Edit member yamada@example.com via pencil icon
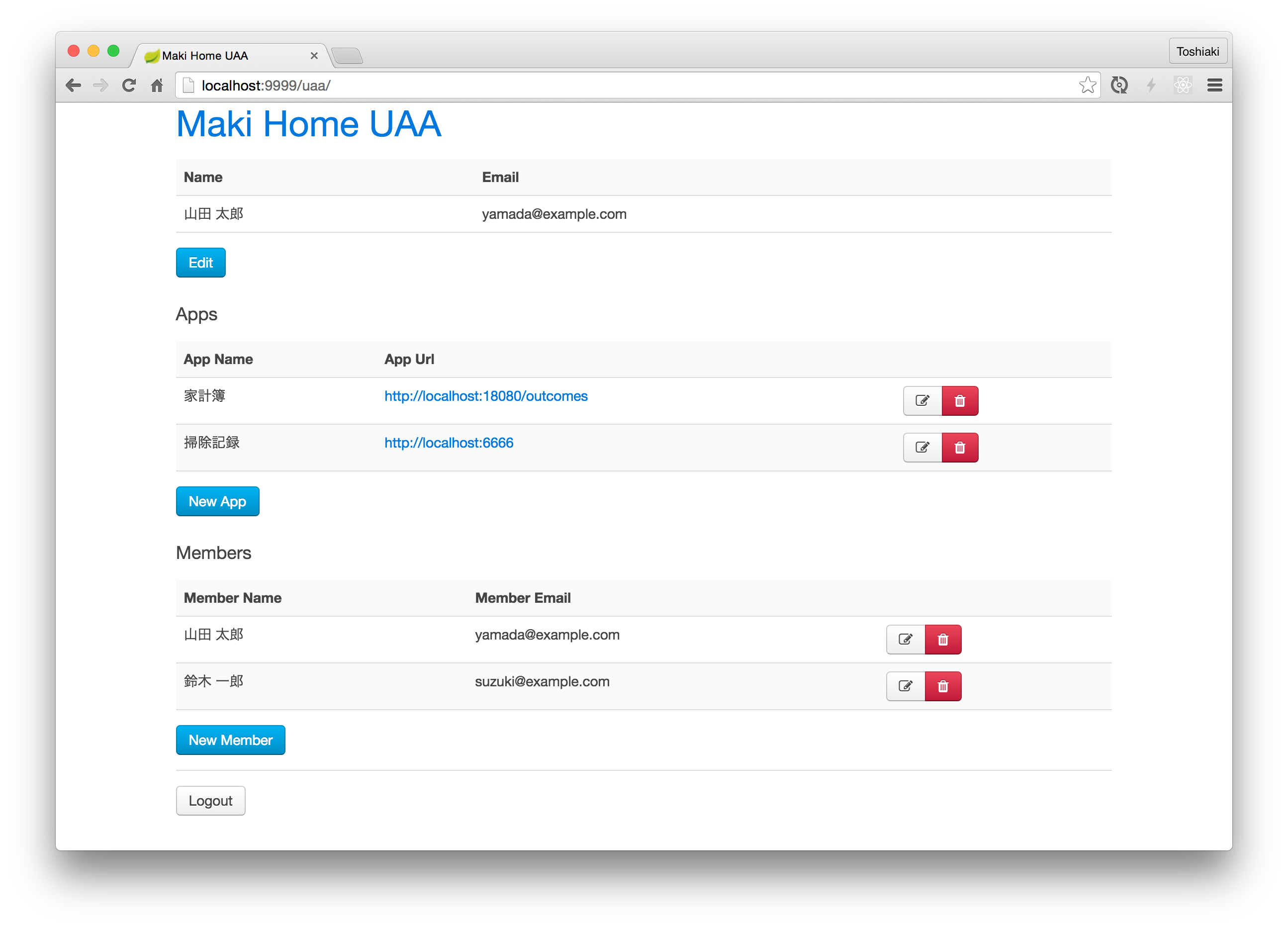1288x930 pixels. coord(905,639)
